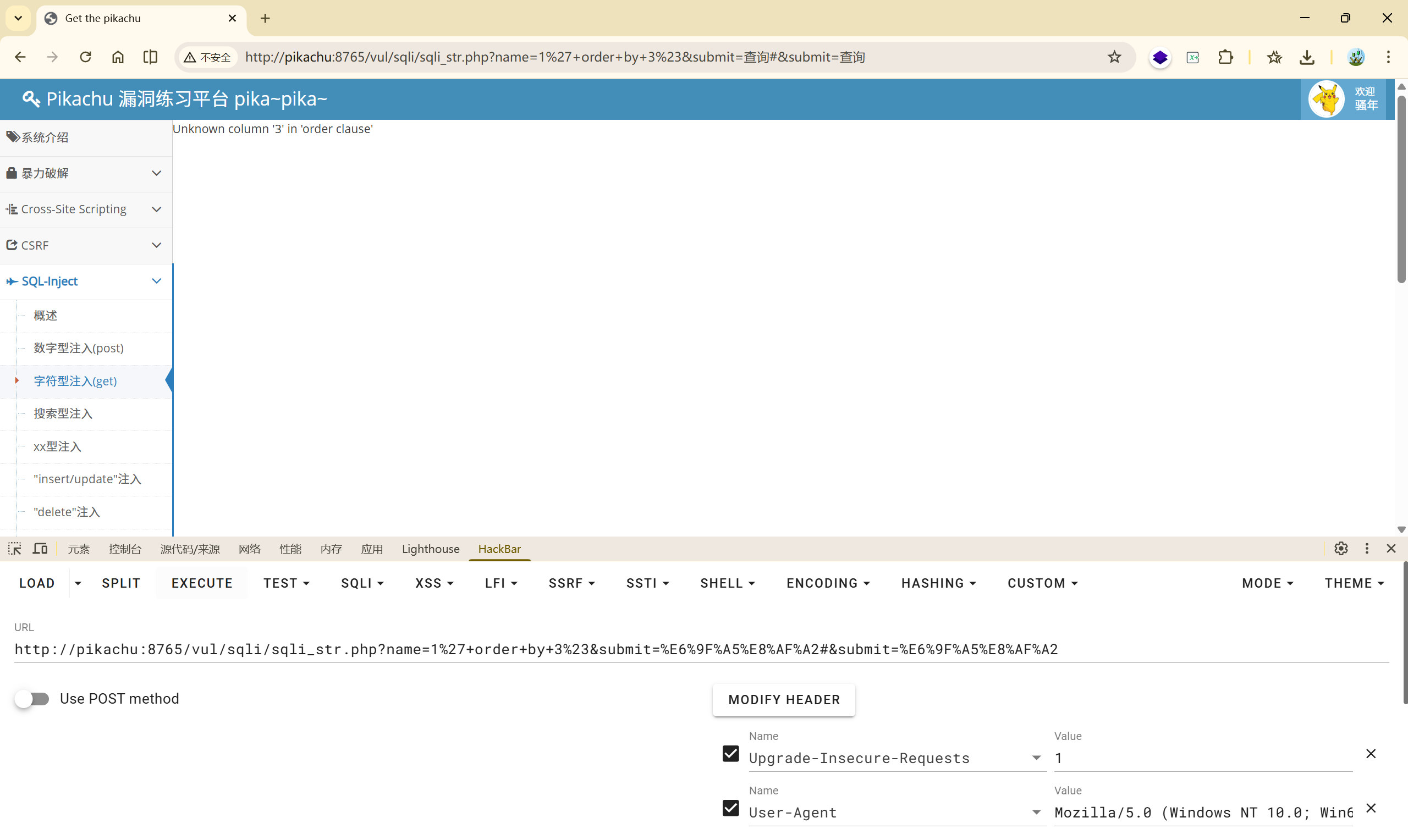The height and width of the screenshot is (840, 1408).
Task: Click the downloads icon in toolbar
Action: click(x=1307, y=57)
